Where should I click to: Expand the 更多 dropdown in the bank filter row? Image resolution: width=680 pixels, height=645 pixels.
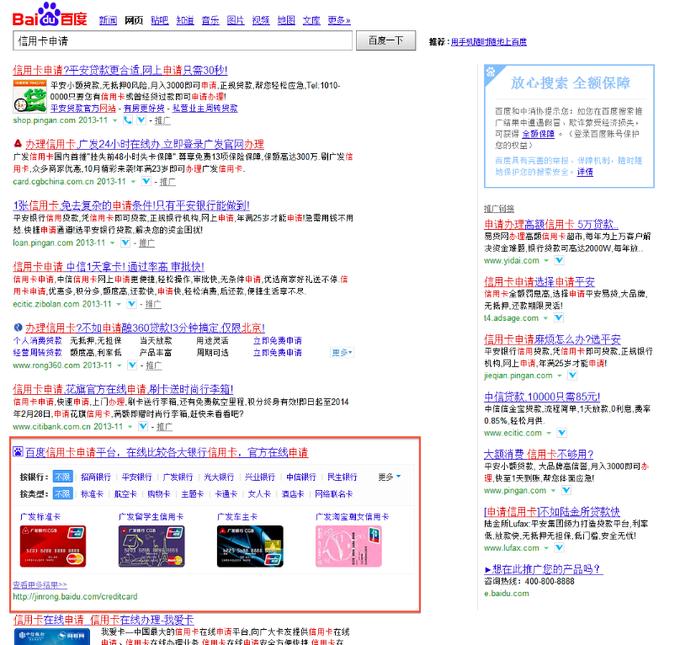[x=389, y=477]
